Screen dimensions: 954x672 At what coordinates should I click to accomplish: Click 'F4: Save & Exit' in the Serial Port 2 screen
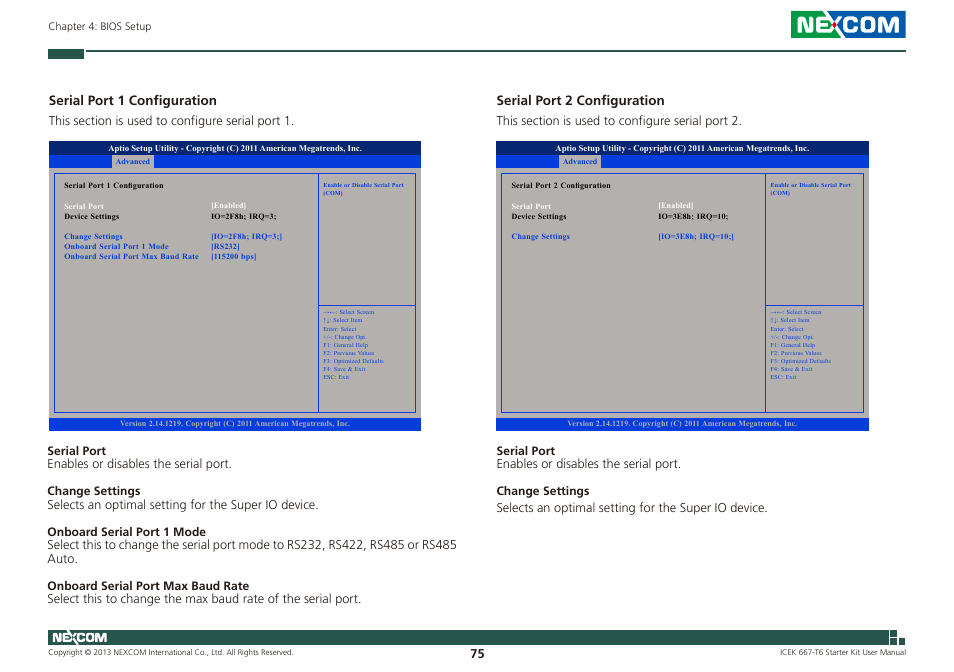[x=792, y=369]
